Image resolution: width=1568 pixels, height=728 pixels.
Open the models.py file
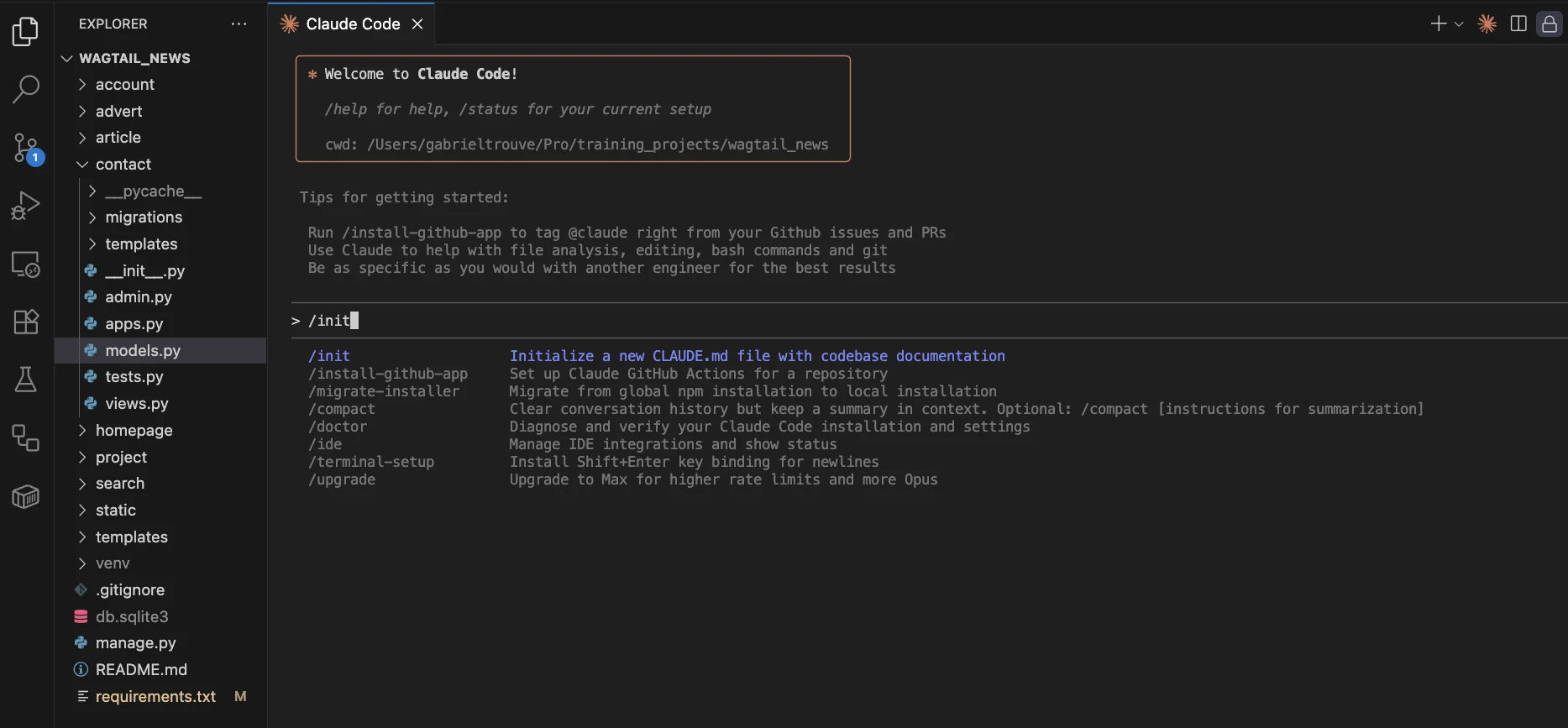[x=143, y=351]
